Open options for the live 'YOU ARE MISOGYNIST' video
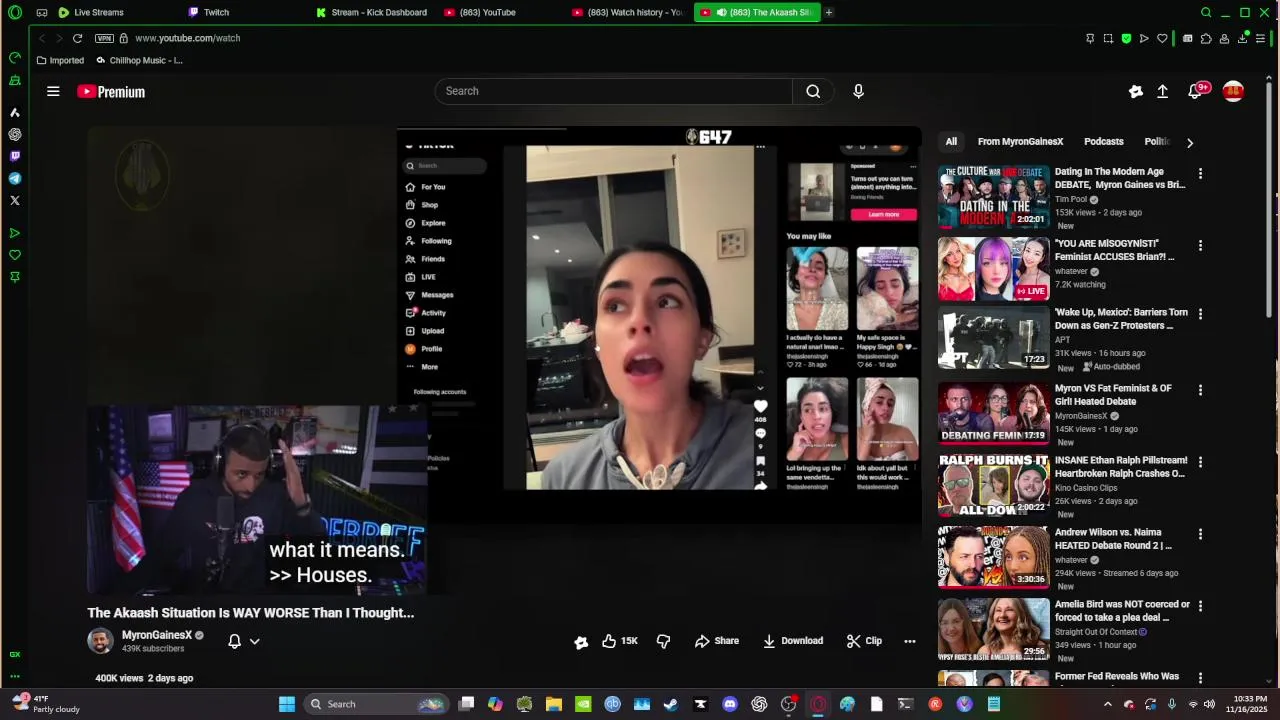This screenshot has height=720, width=1280. coord(1200,245)
